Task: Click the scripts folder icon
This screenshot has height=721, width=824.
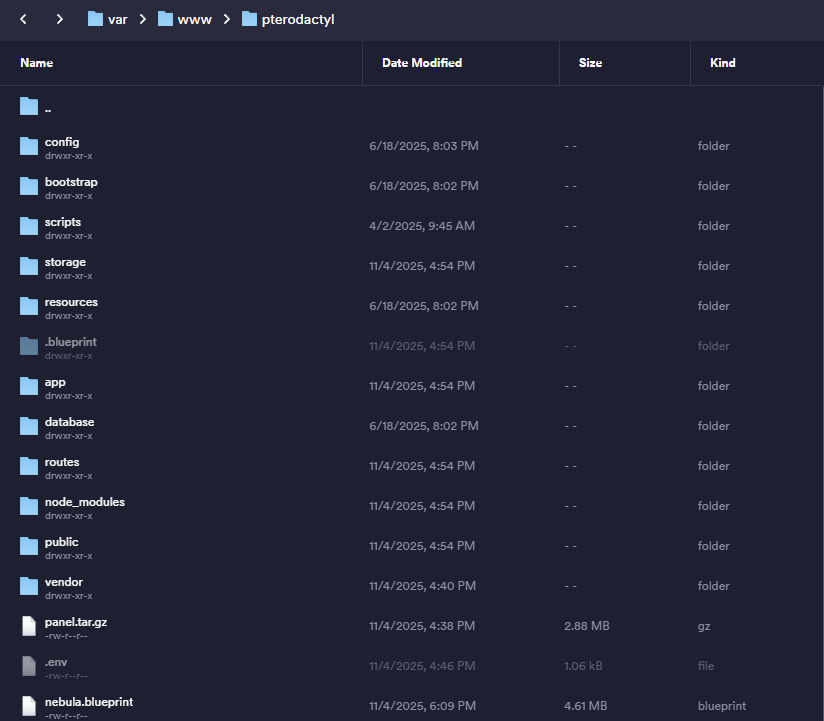Action: [29, 226]
